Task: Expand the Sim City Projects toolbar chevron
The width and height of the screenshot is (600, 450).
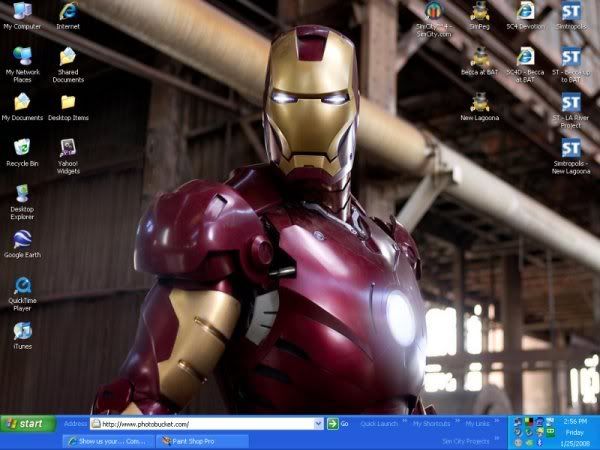Action: tap(497, 439)
